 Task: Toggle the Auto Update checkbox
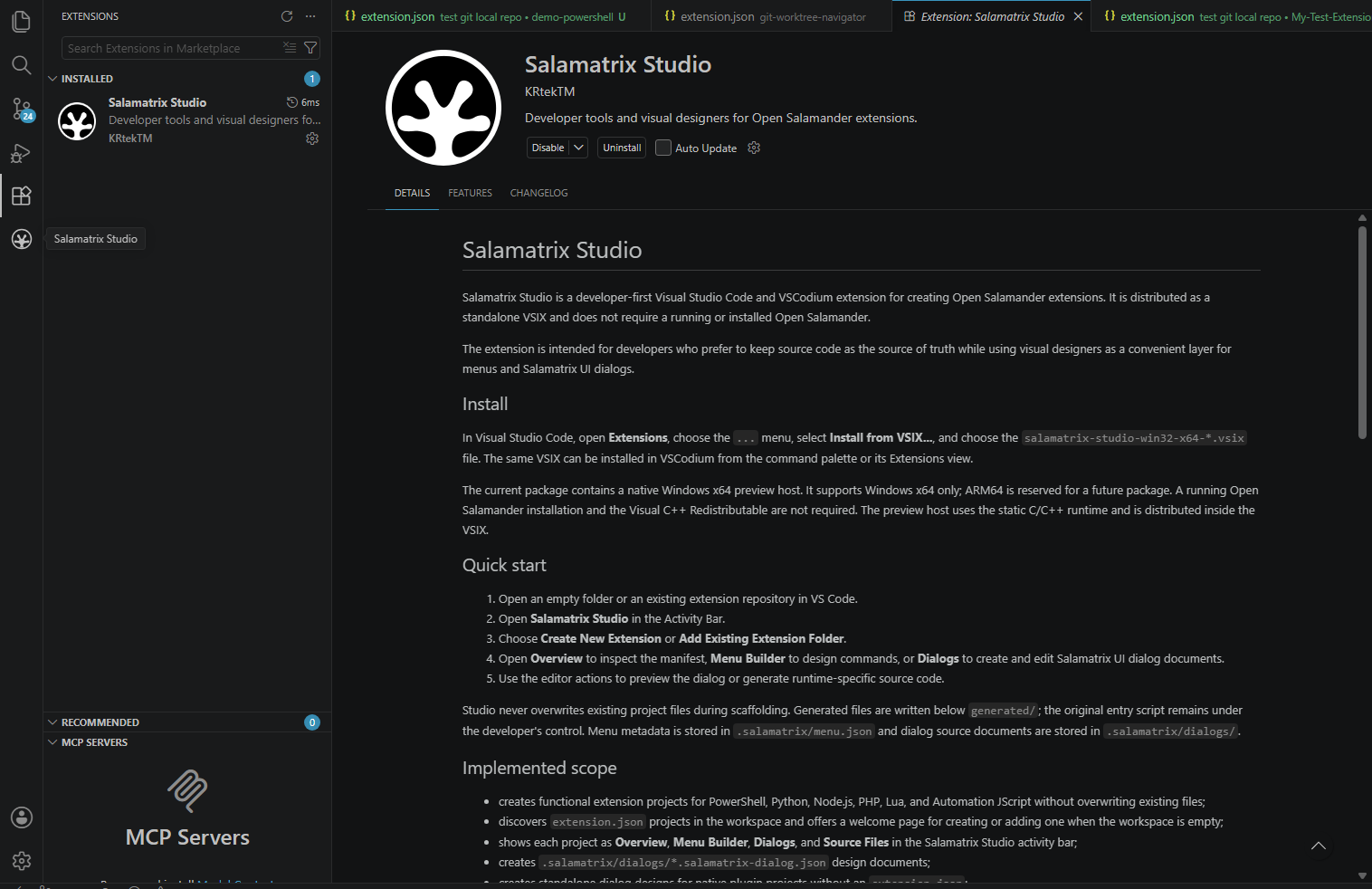click(x=663, y=148)
